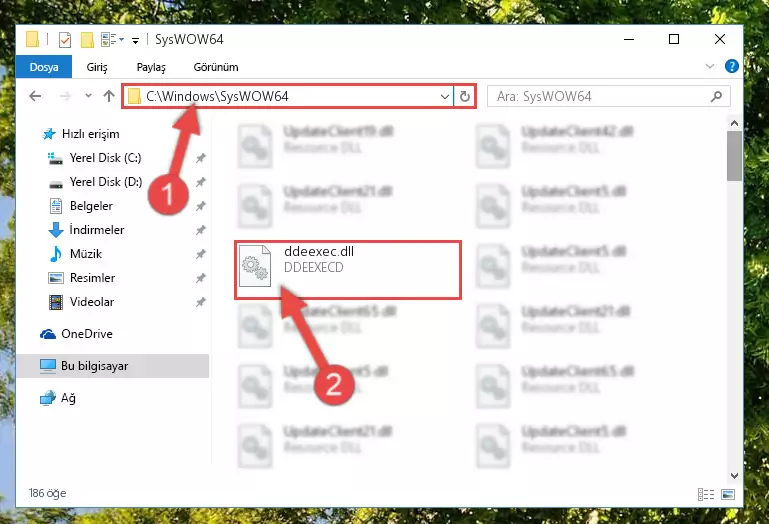Click the vertical scrollbar thumb

click(734, 156)
